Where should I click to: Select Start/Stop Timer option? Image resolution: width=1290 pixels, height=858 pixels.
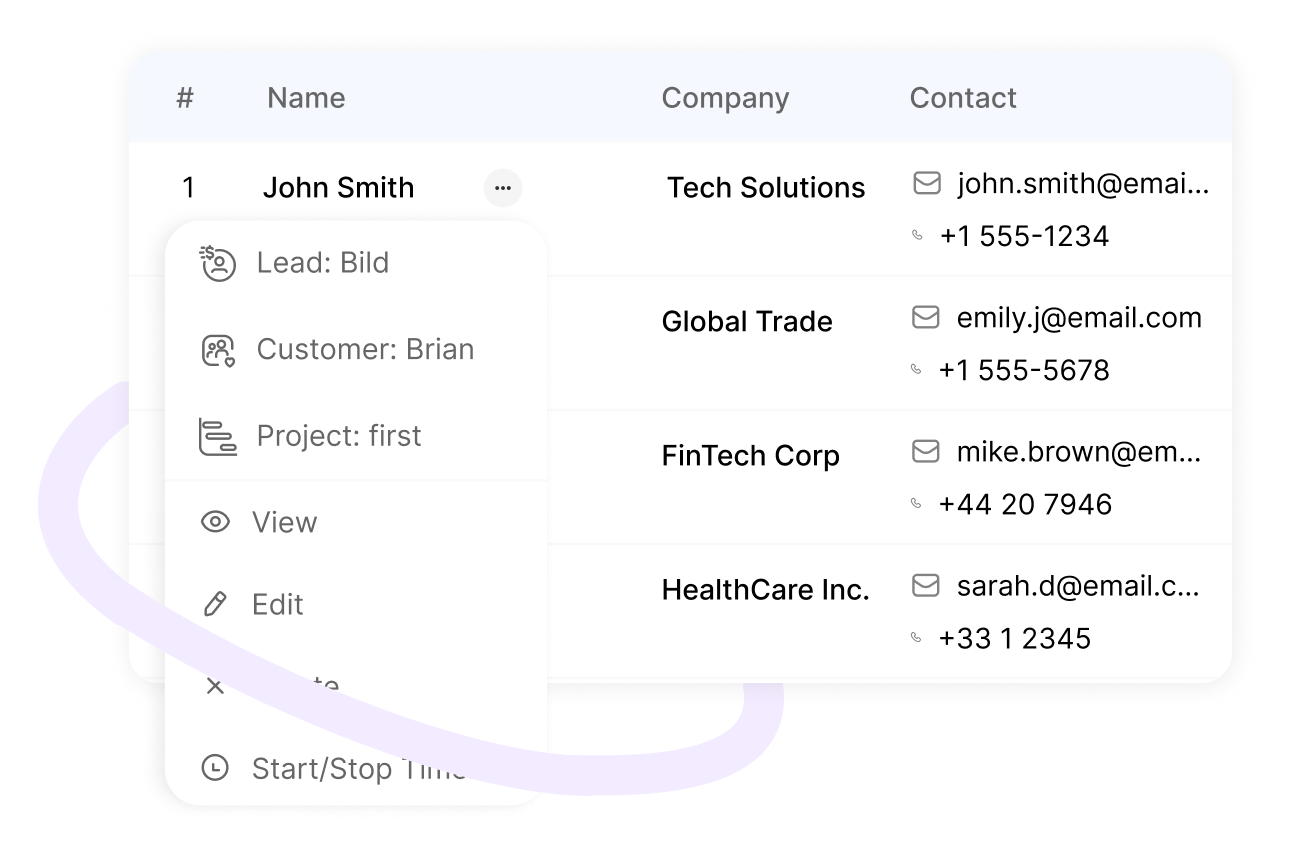(356, 768)
